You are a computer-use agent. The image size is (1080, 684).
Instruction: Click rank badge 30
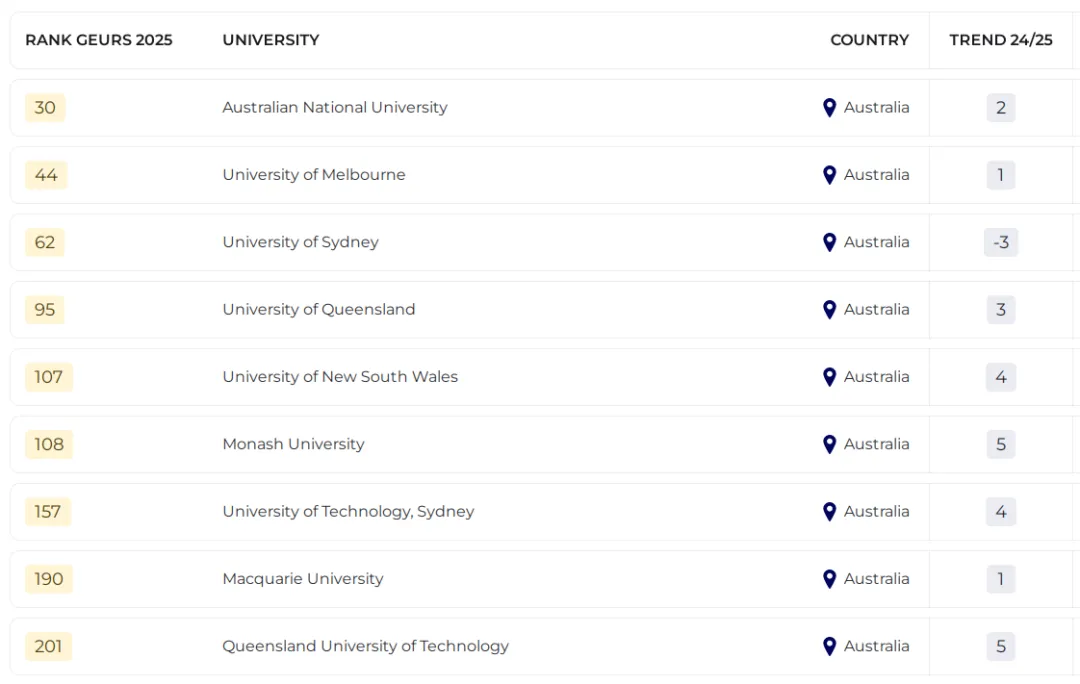45,107
